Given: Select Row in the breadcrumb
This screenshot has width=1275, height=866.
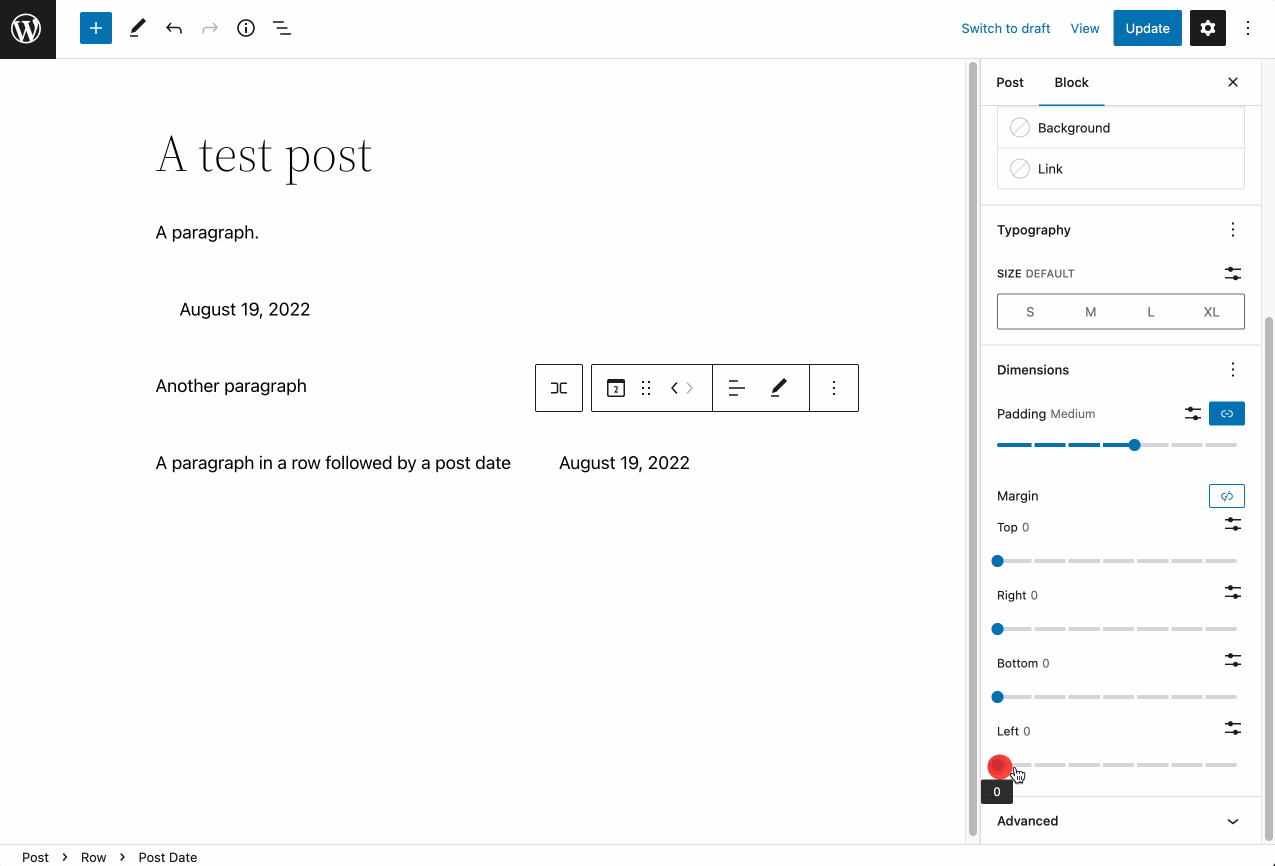Looking at the screenshot, I should [x=94, y=857].
